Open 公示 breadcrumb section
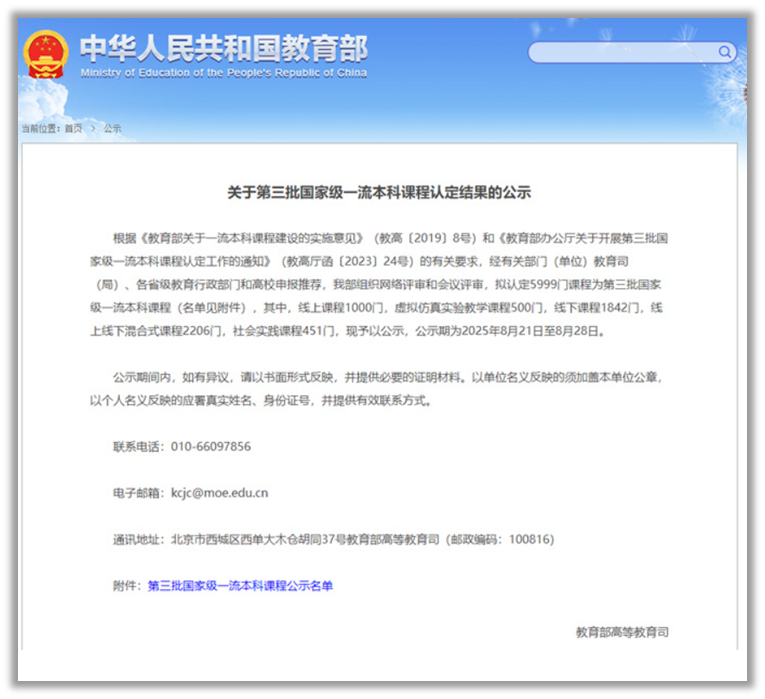This screenshot has height=699, width=765. 112,129
